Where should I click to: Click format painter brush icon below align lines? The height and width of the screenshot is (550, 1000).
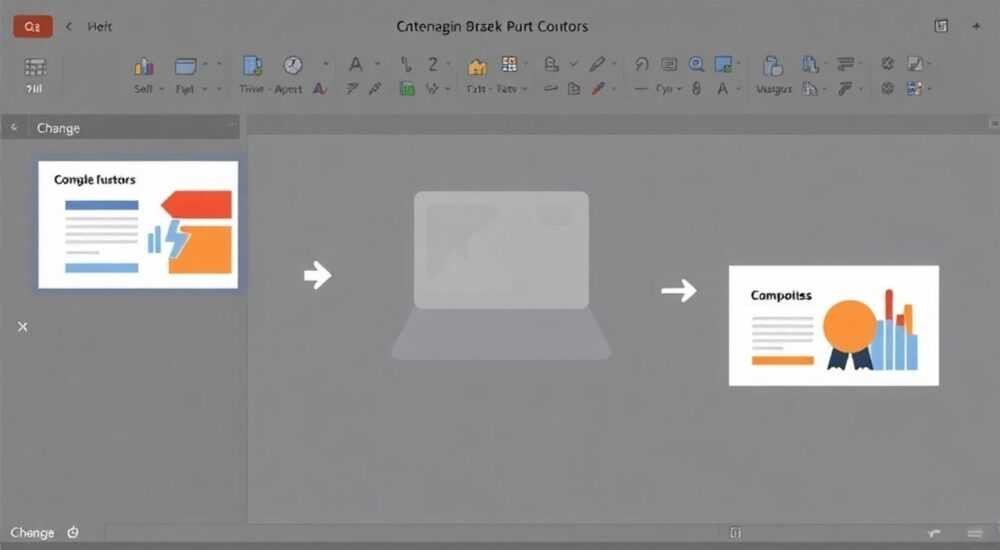(x=845, y=89)
